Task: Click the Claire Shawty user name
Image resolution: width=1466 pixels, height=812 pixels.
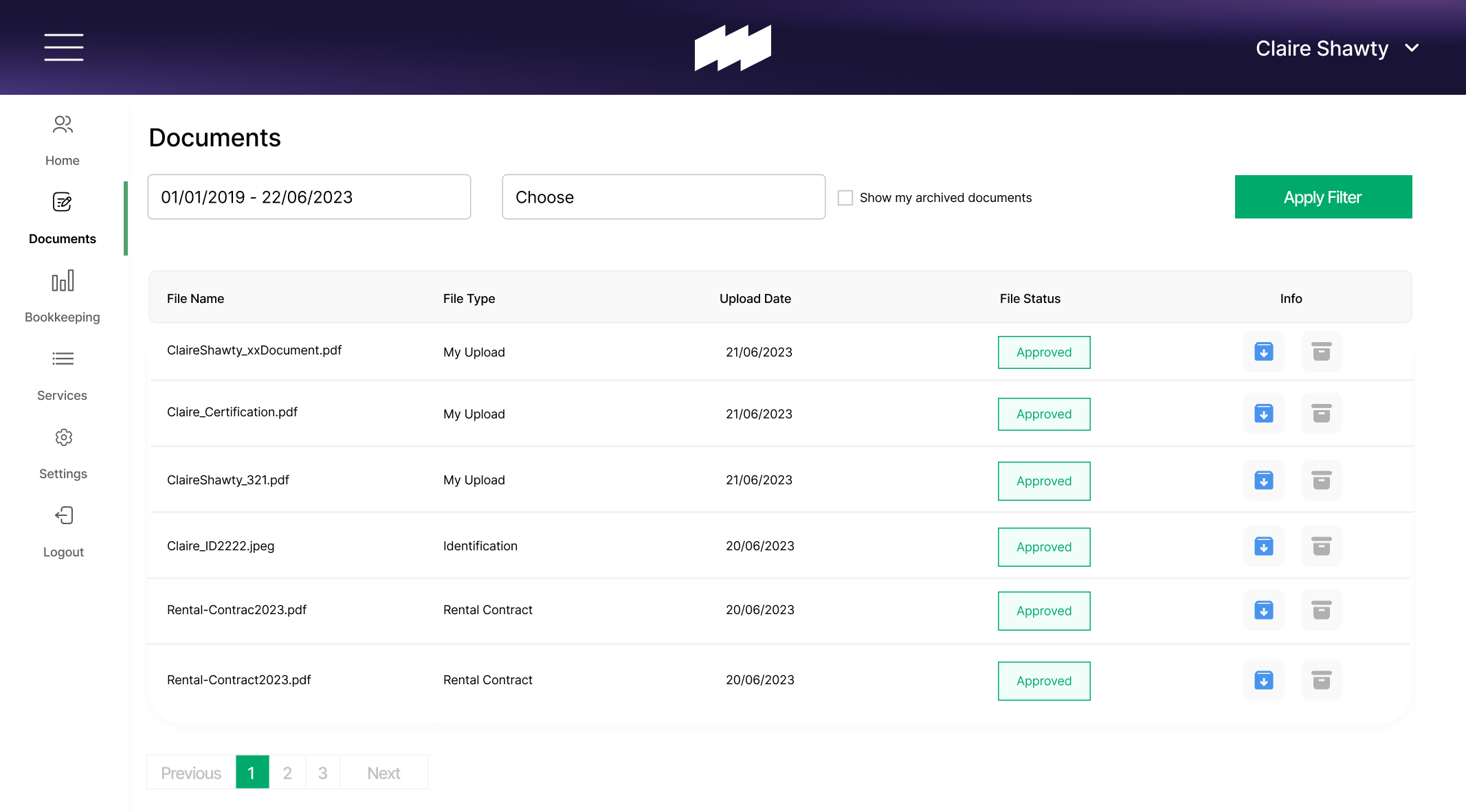Action: [x=1322, y=48]
